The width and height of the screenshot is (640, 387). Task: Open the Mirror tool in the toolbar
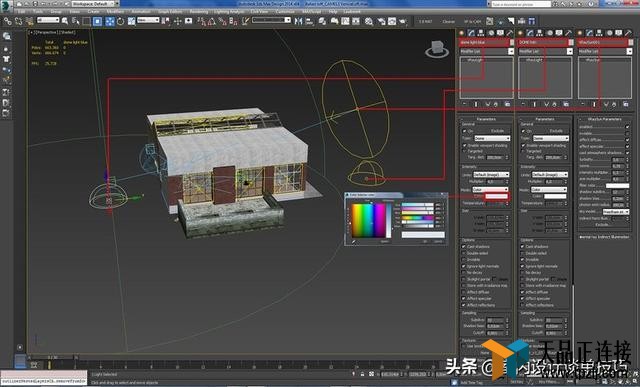298,21
